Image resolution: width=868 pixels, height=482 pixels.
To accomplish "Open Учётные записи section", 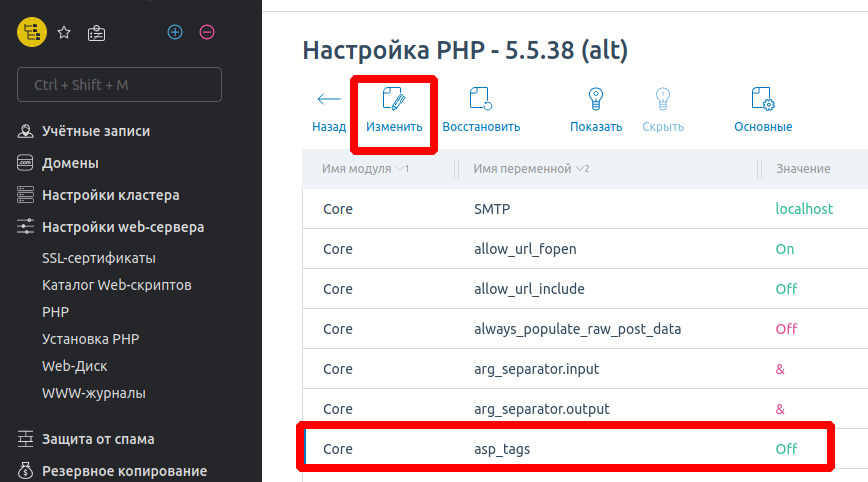I will pos(96,131).
